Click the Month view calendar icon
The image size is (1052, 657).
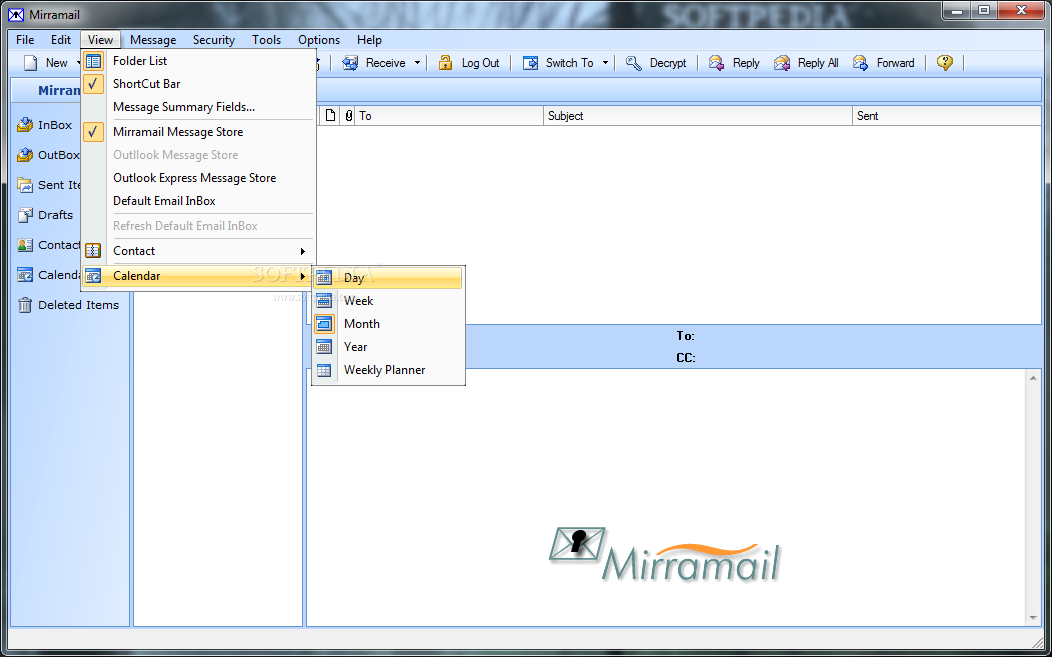click(324, 323)
